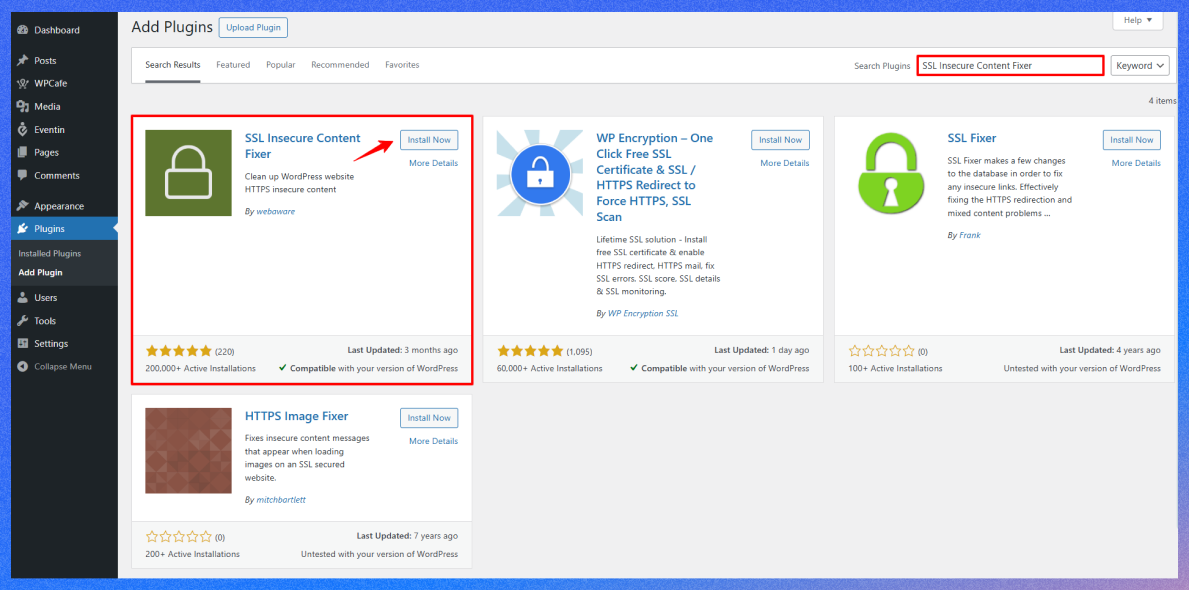This screenshot has width=1189, height=590.
Task: Install SSL Fixer plugin now
Action: click(x=1132, y=140)
